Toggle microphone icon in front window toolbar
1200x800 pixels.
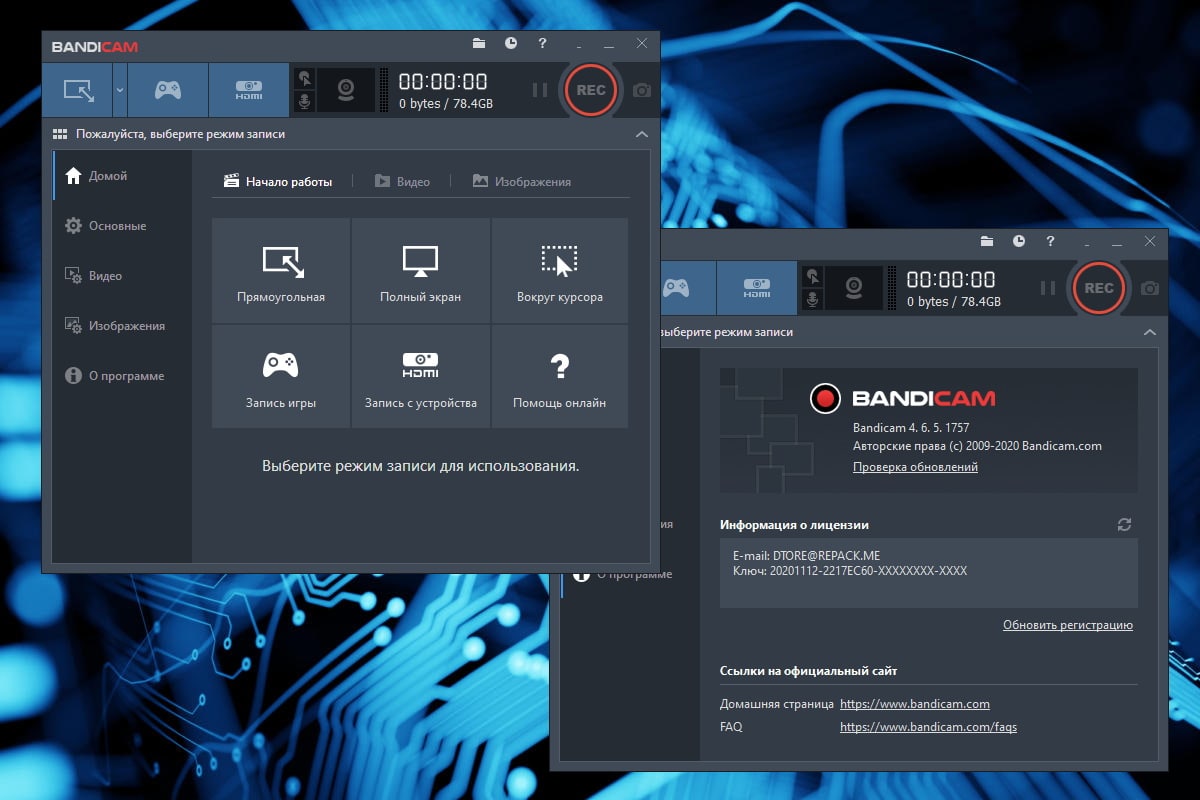click(x=304, y=102)
